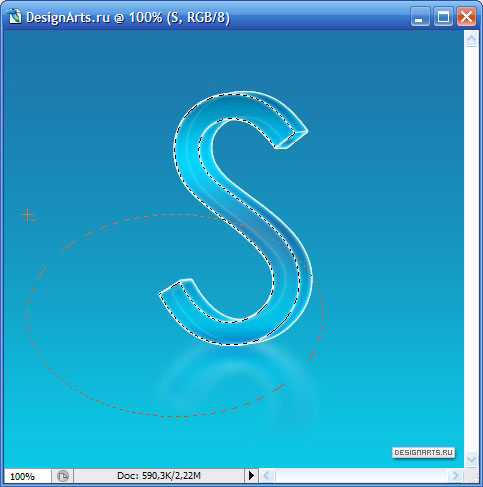Open the status bar options arrow menu
Viewport: 483px width, 487px height.
click(x=251, y=476)
